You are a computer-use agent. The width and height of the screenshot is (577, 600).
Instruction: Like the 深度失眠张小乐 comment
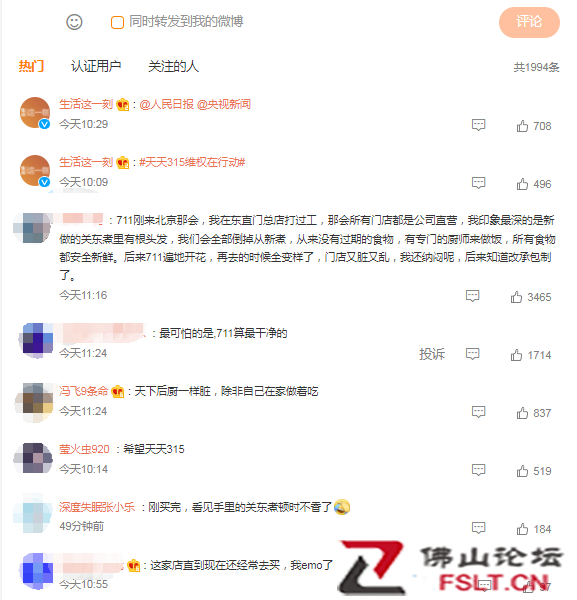click(x=522, y=529)
